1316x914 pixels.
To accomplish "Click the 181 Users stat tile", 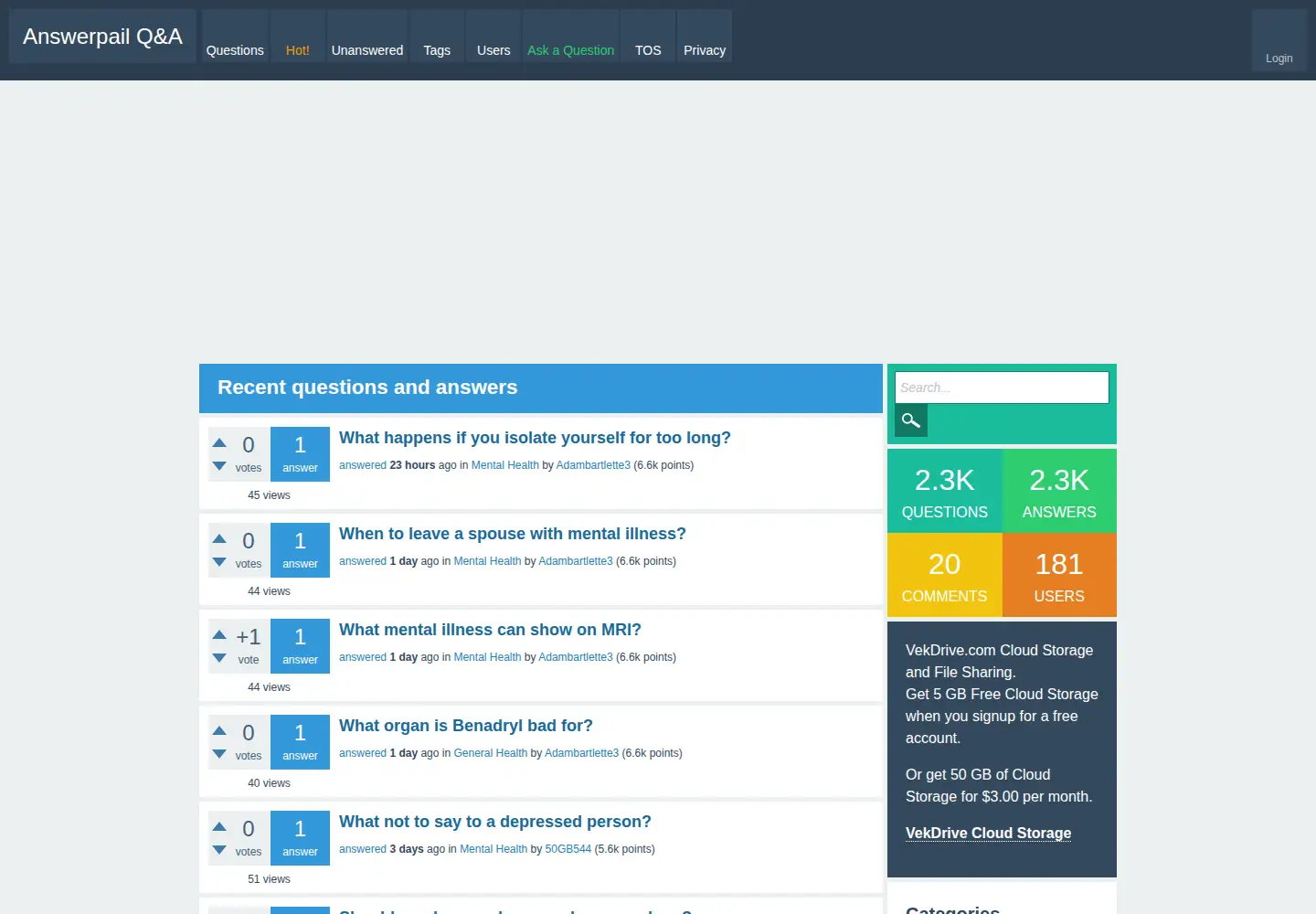I will pyautogui.click(x=1059, y=575).
